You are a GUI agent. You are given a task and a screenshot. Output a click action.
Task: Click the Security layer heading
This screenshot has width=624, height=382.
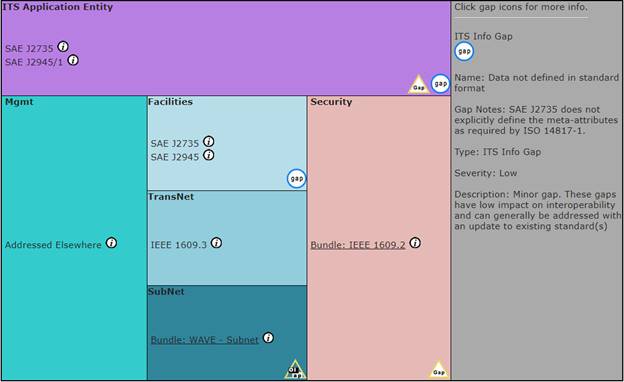[332, 102]
